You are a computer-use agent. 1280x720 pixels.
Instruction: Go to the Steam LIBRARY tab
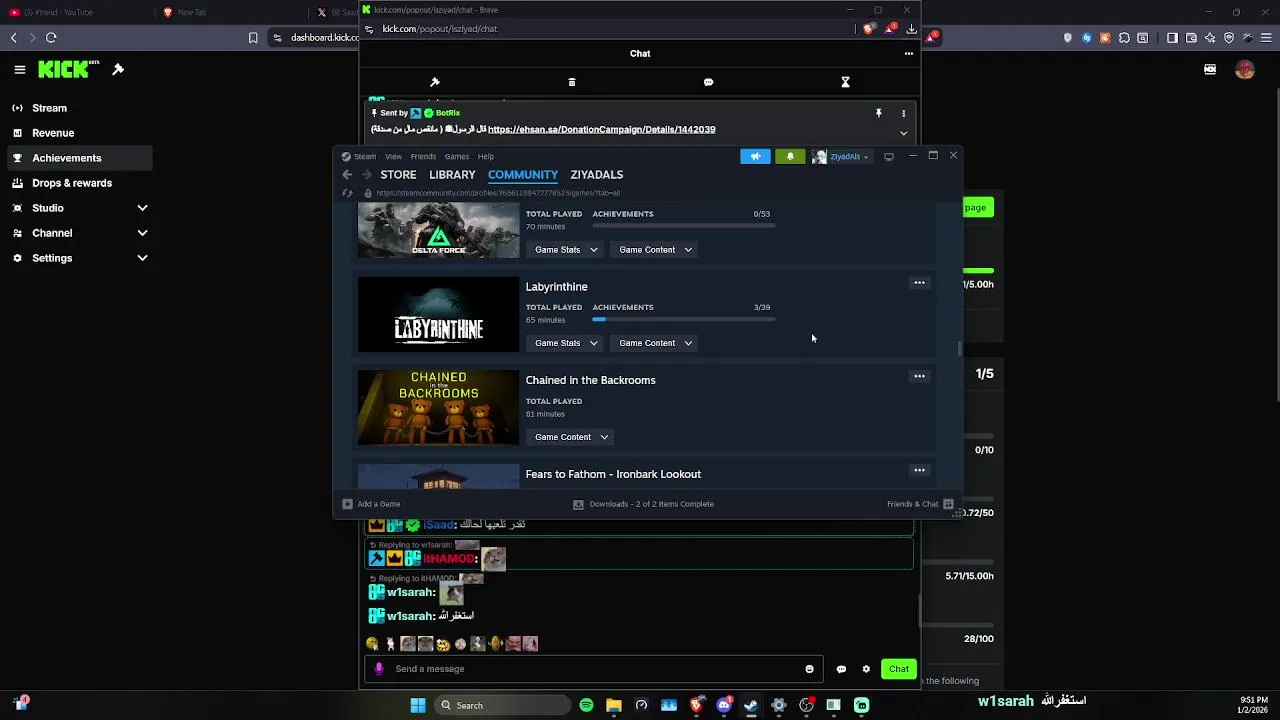tap(452, 175)
